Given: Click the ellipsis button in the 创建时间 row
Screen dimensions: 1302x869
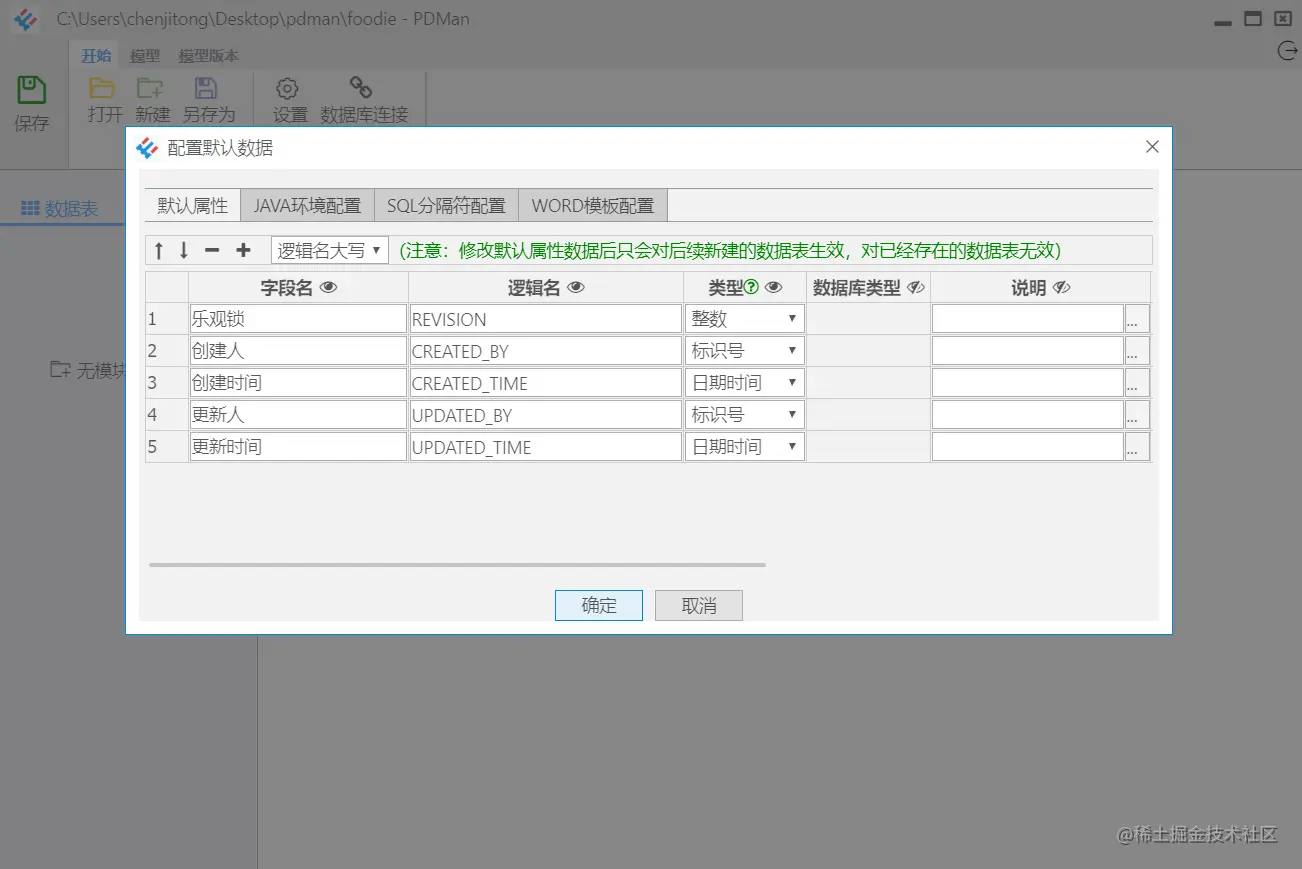Looking at the screenshot, I should tap(1137, 383).
